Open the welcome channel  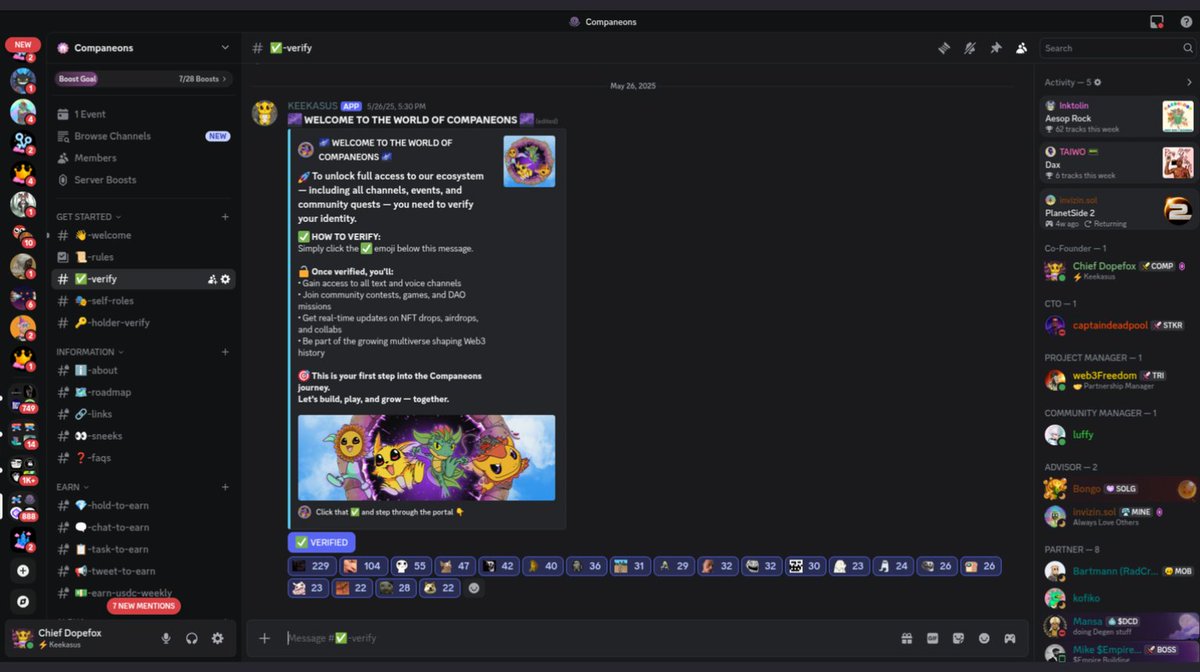tap(143, 235)
